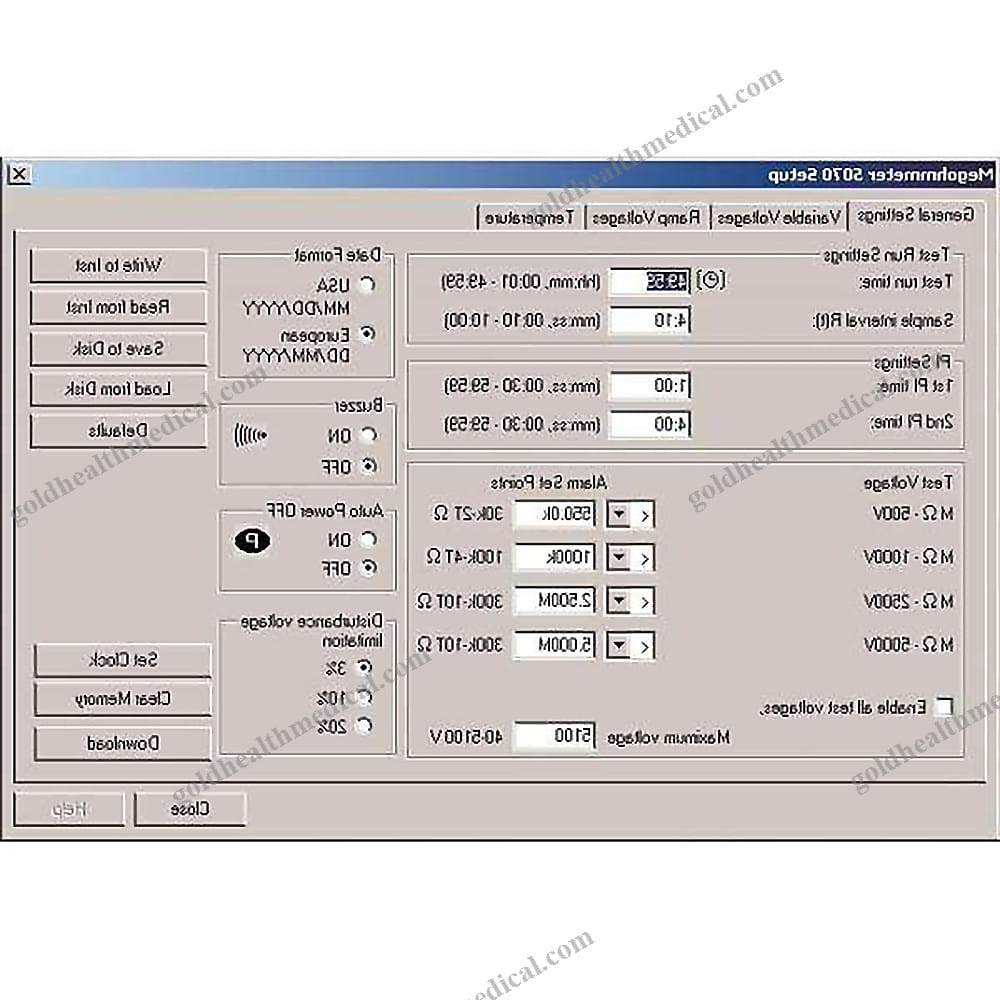Click the Download button

pos(122,744)
